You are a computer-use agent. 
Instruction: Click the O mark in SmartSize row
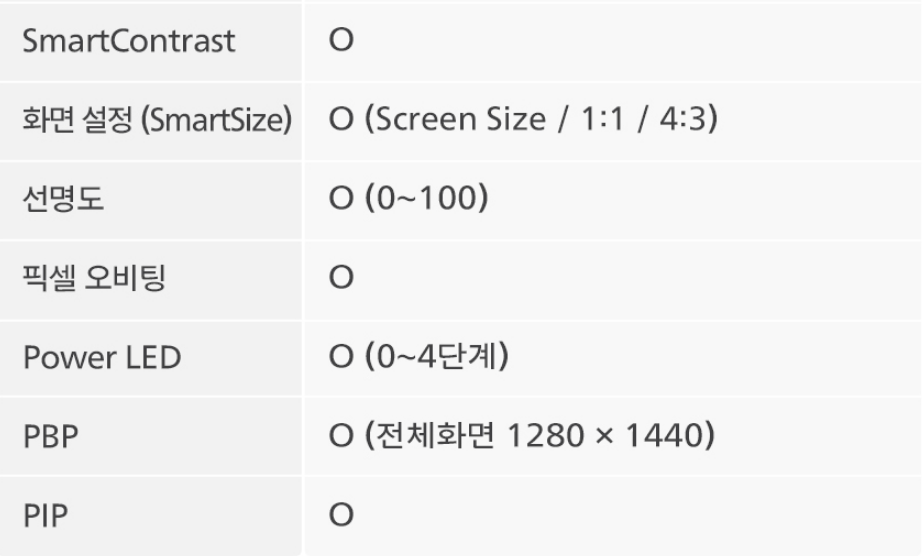341,121
